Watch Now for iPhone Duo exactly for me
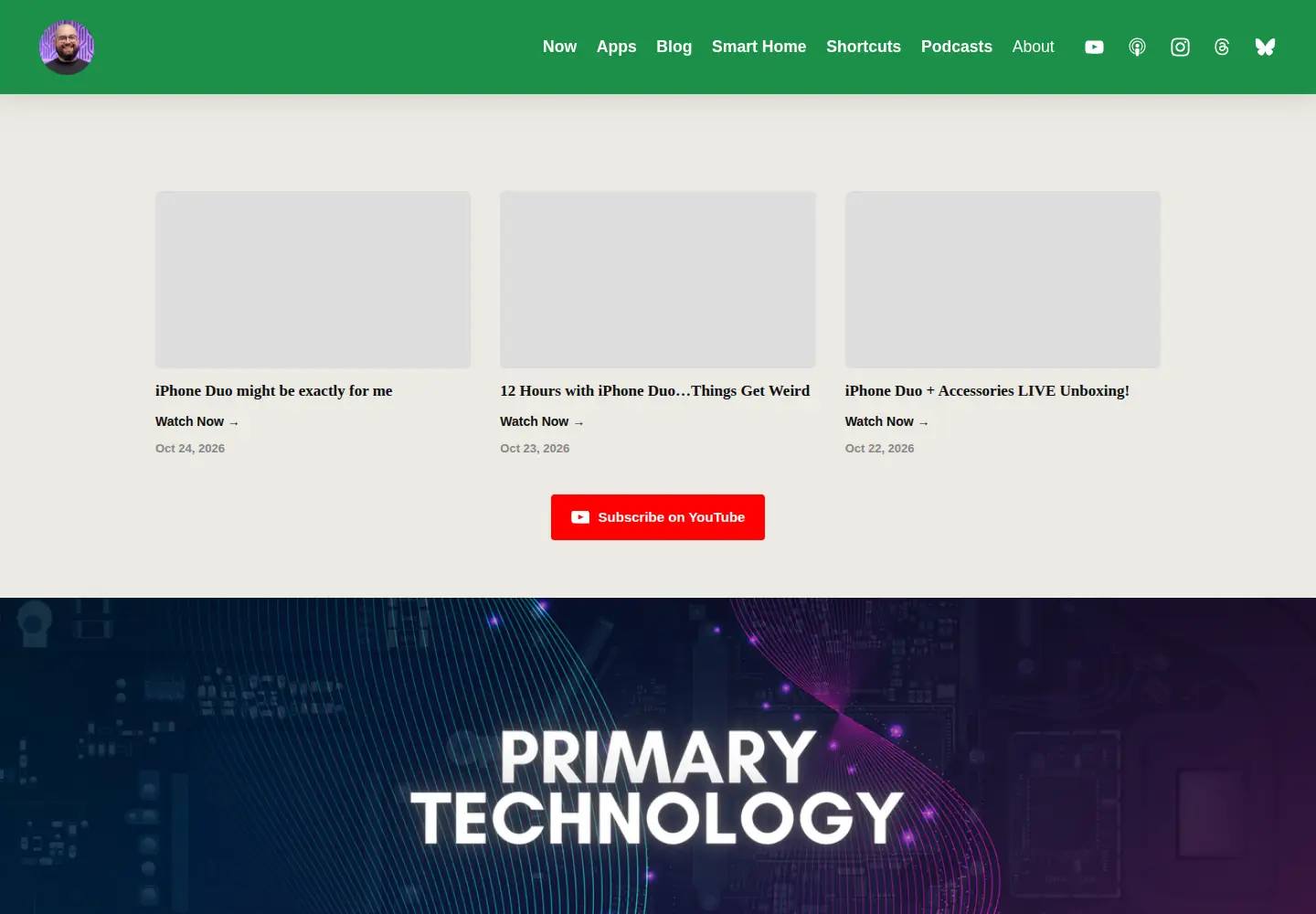The width and height of the screenshot is (1316, 914). (196, 421)
